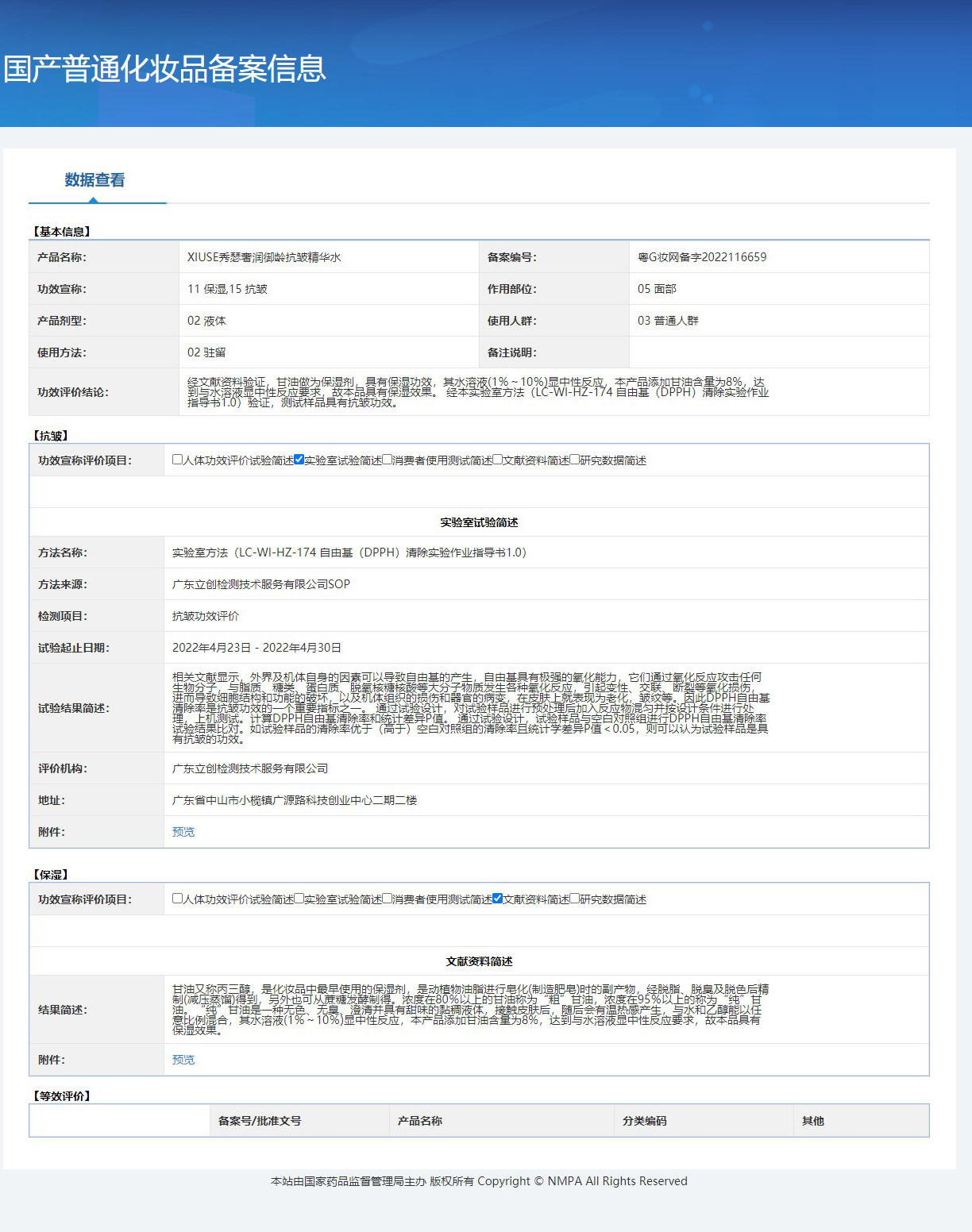This screenshot has width=972, height=1232.
Task: Check 人体功效评价试验简述 in the 保湿 section
Action: (178, 899)
